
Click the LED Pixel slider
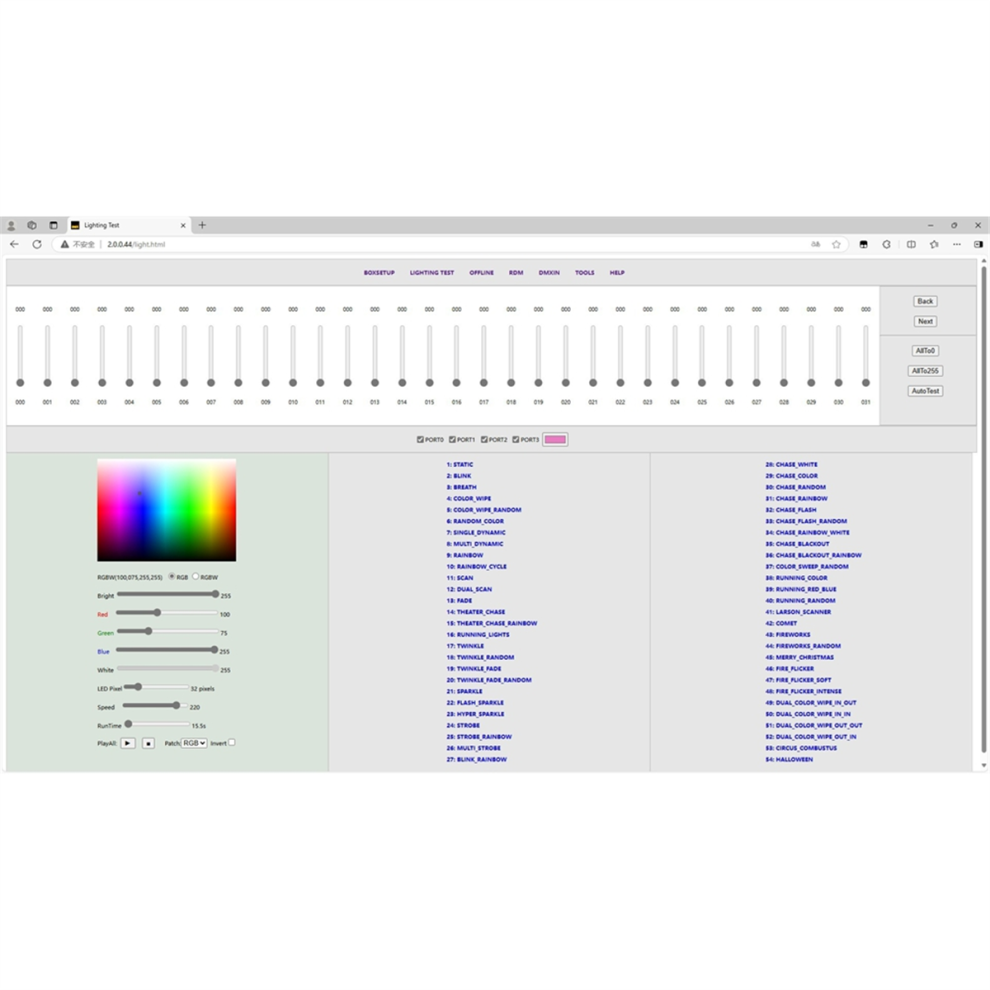point(156,686)
